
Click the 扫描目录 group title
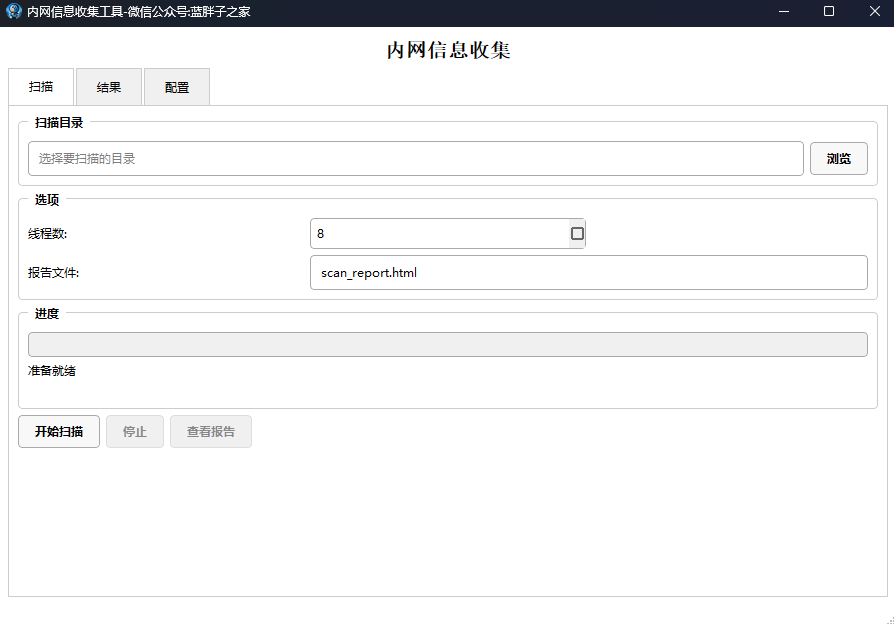tap(59, 123)
